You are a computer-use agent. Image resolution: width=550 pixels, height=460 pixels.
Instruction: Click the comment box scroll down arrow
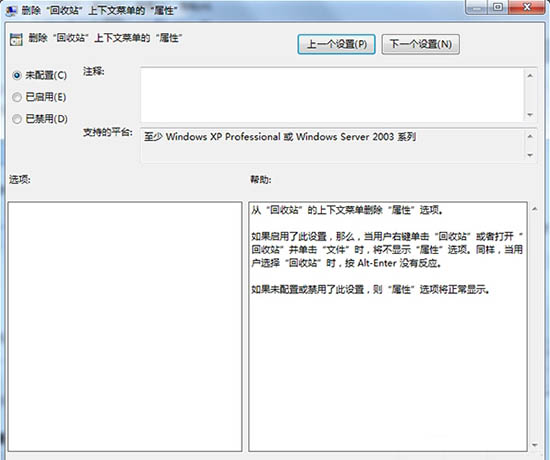530,115
